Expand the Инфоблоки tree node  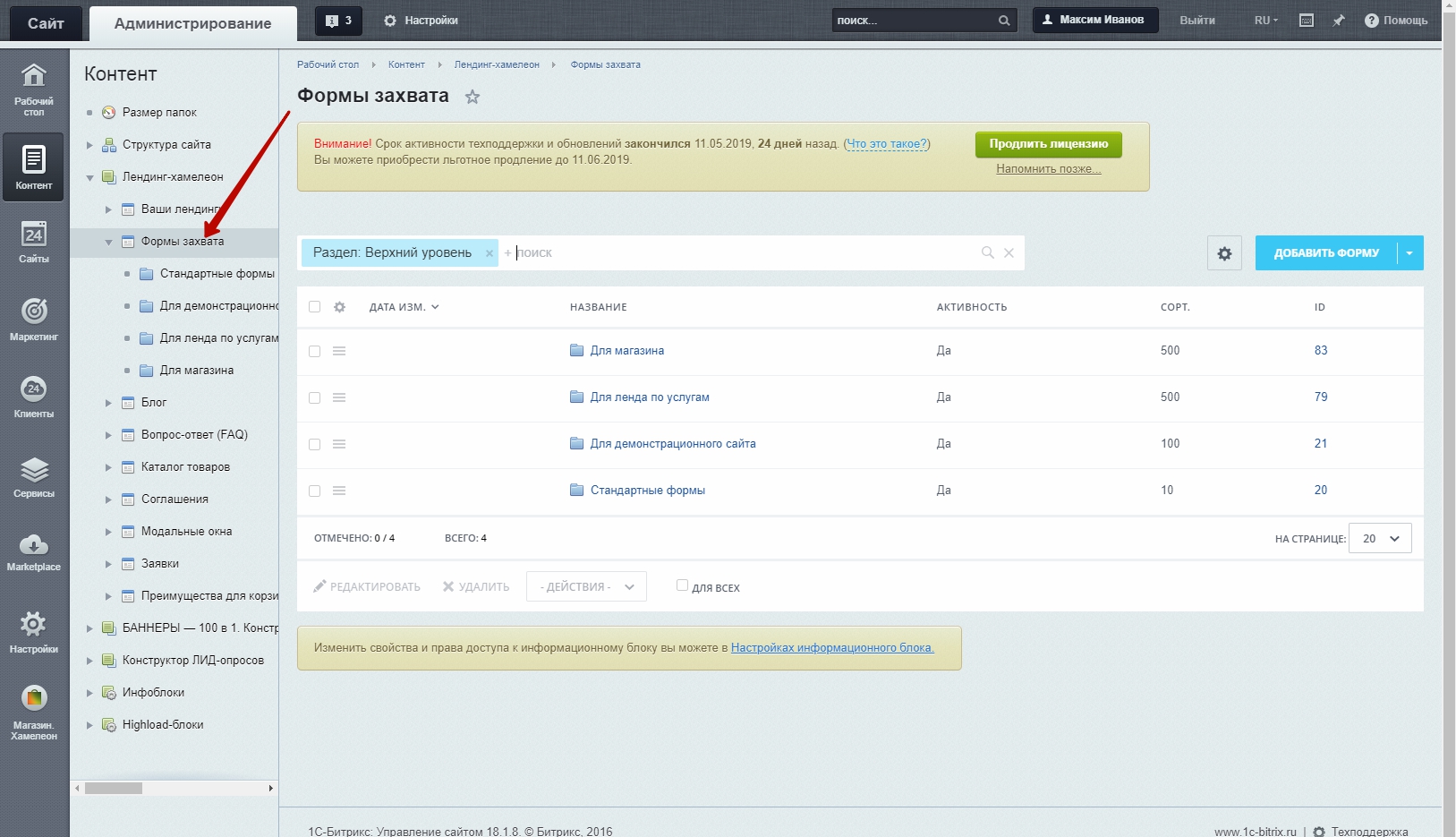89,693
